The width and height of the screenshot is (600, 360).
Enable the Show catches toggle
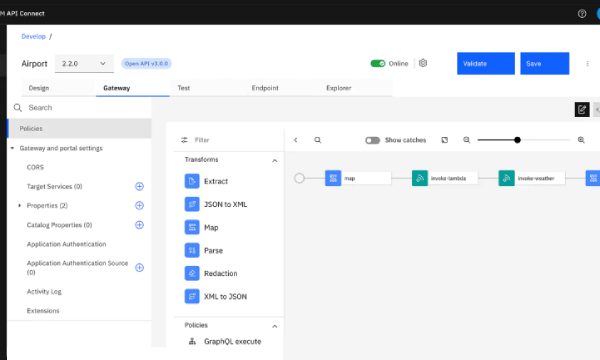coord(372,140)
